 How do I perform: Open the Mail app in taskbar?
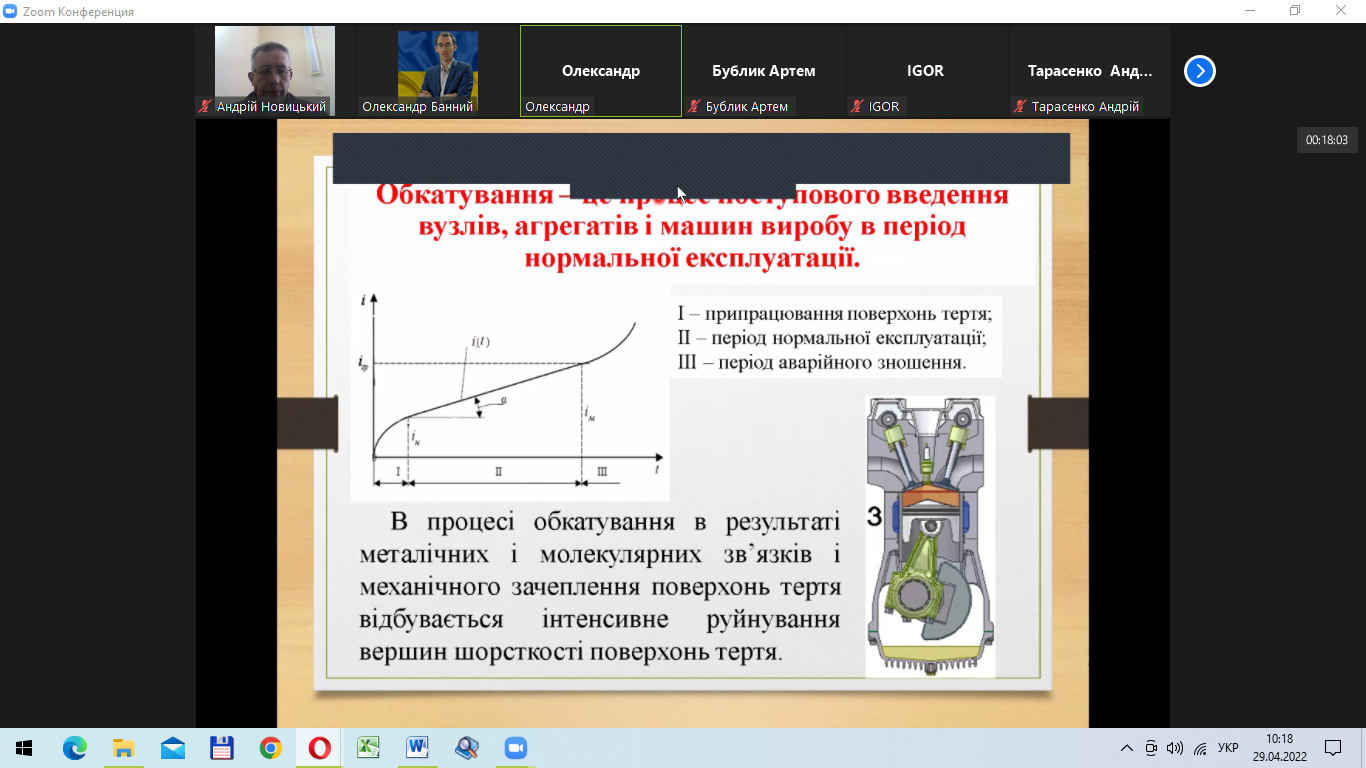[172, 748]
